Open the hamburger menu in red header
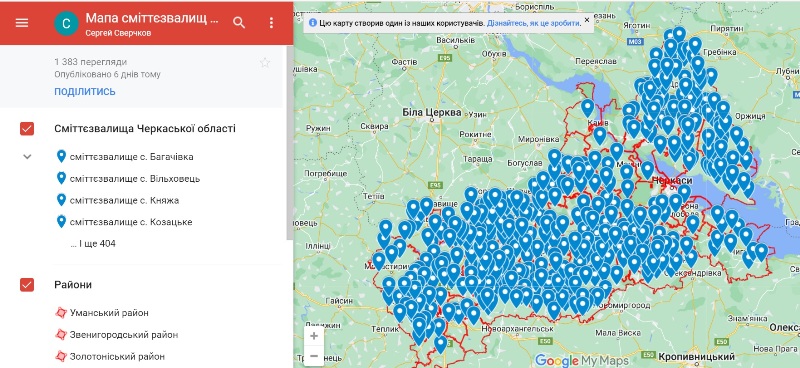The image size is (800, 368). pos(22,22)
